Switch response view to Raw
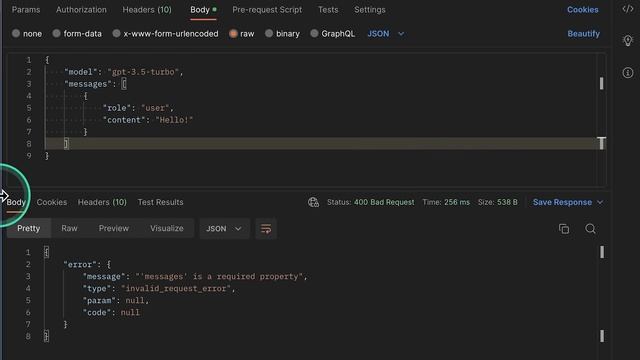The height and width of the screenshot is (360, 640). tap(69, 229)
